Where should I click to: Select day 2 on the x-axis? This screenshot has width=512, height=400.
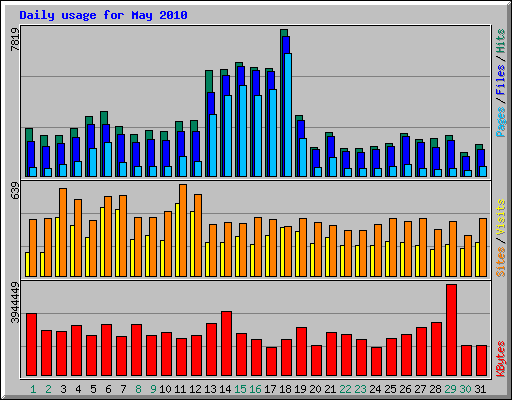point(48,389)
